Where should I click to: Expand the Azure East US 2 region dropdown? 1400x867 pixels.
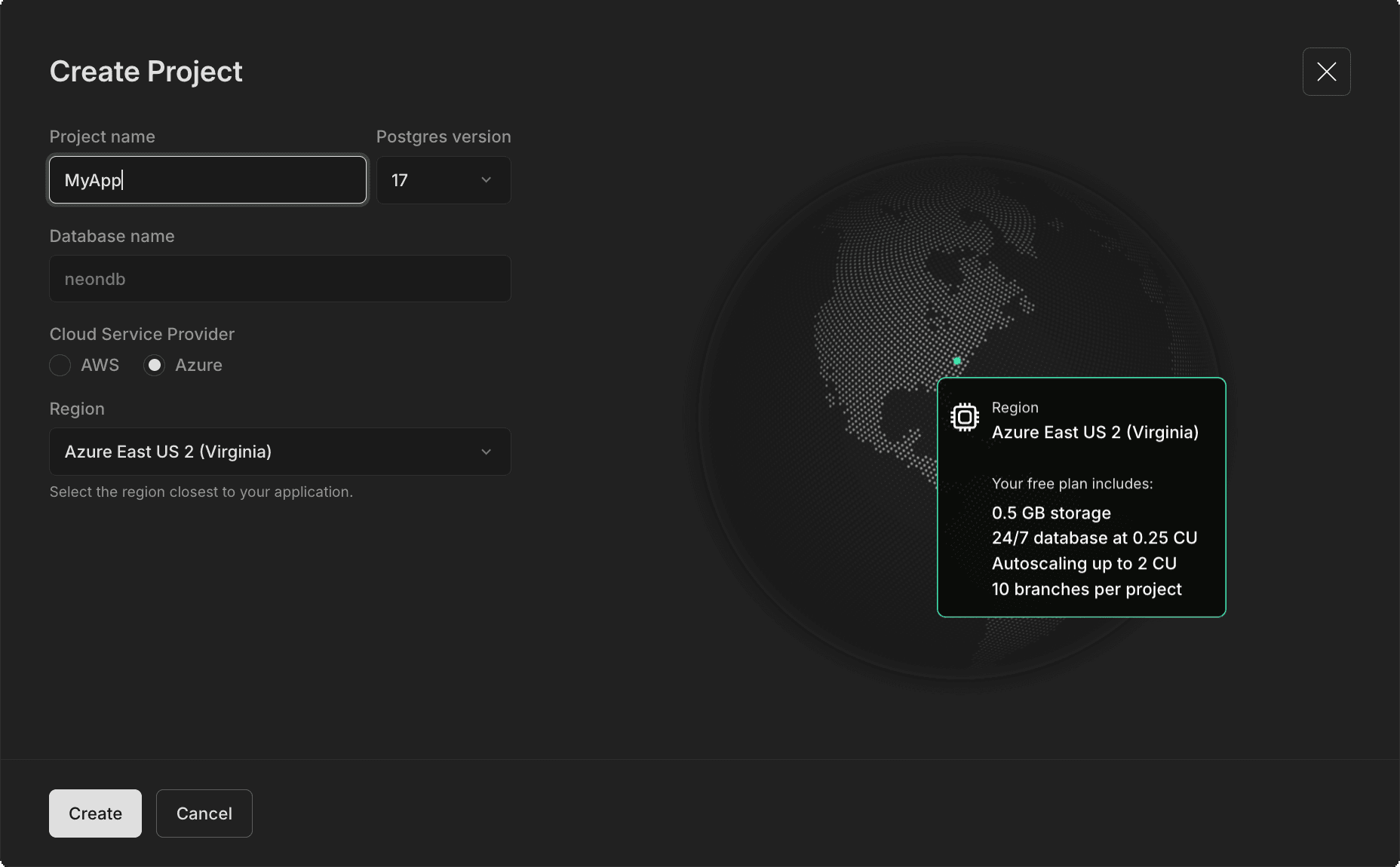(x=279, y=452)
